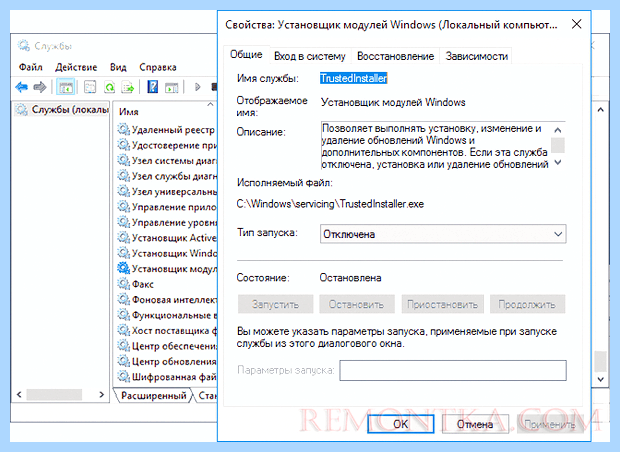Image resolution: width=620 pixels, height=452 pixels.
Task: Close the properties dialog with X
Action: pos(577,24)
